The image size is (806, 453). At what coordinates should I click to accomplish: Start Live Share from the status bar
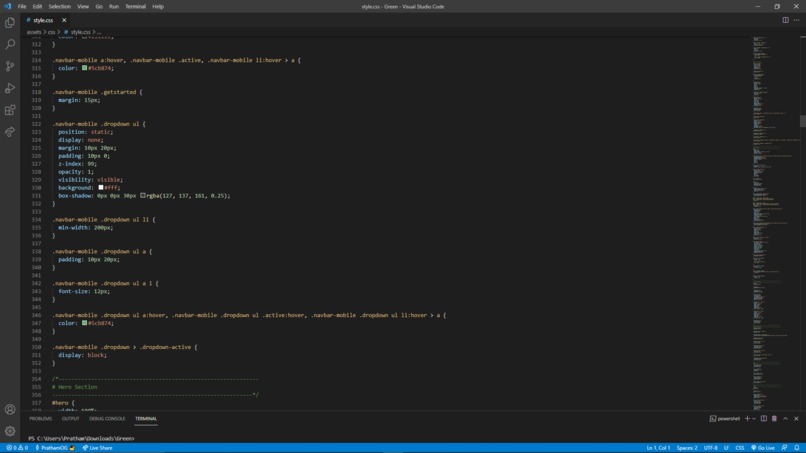click(98, 448)
